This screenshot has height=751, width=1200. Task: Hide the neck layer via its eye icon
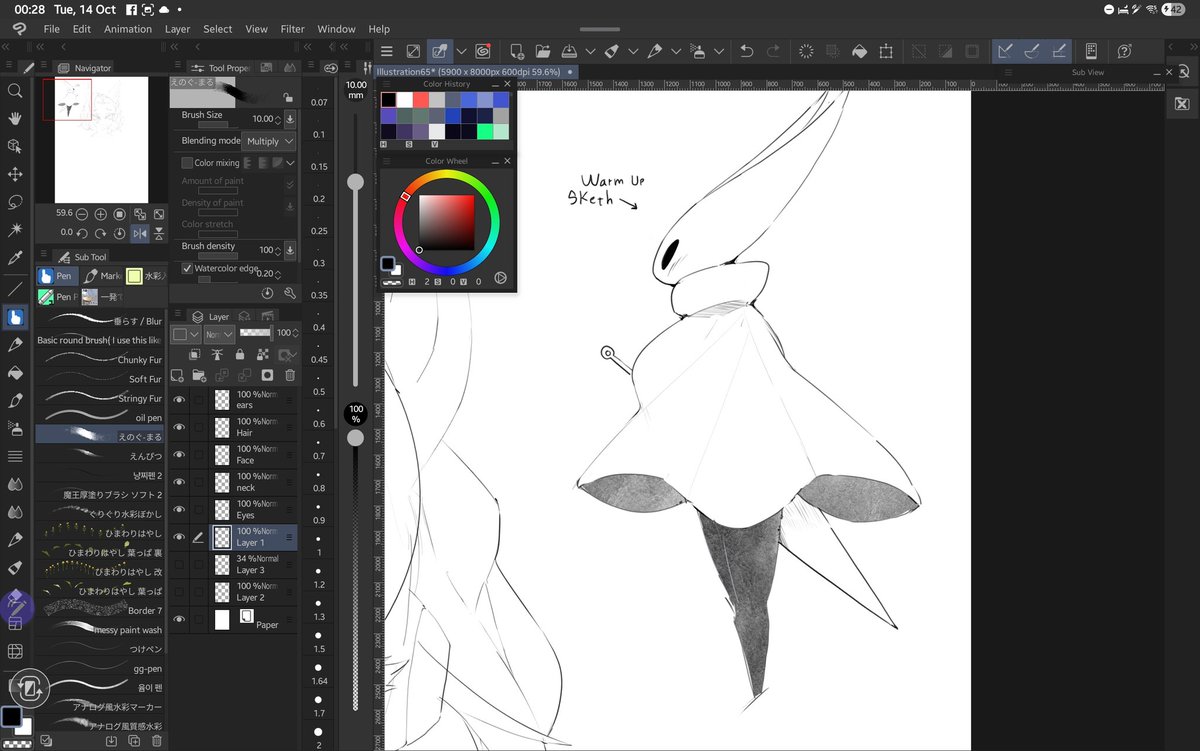pyautogui.click(x=179, y=482)
